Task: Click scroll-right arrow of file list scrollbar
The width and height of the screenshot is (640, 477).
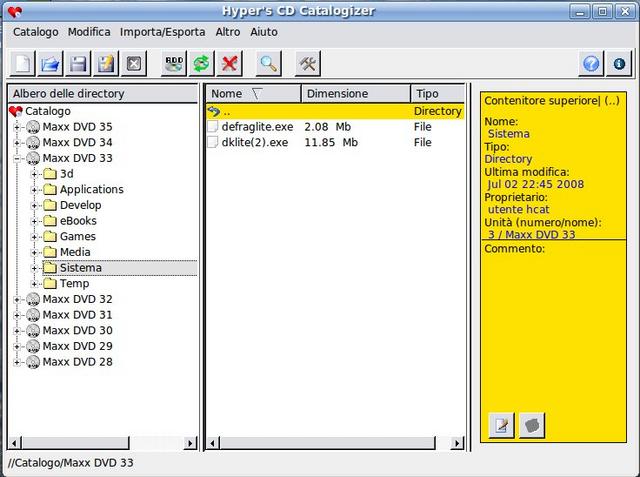Action: (x=458, y=443)
